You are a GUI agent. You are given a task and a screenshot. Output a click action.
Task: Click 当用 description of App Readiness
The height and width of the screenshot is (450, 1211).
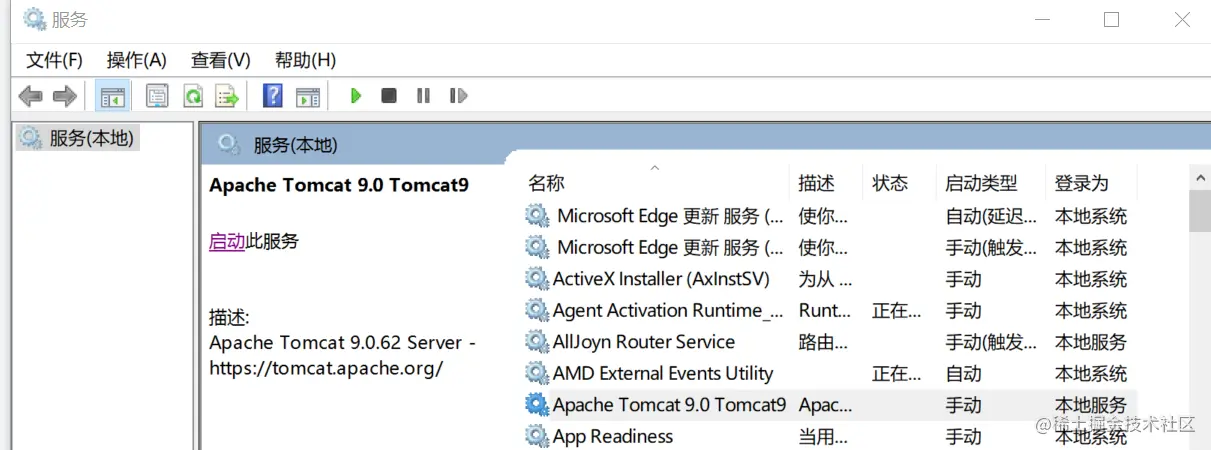click(823, 436)
